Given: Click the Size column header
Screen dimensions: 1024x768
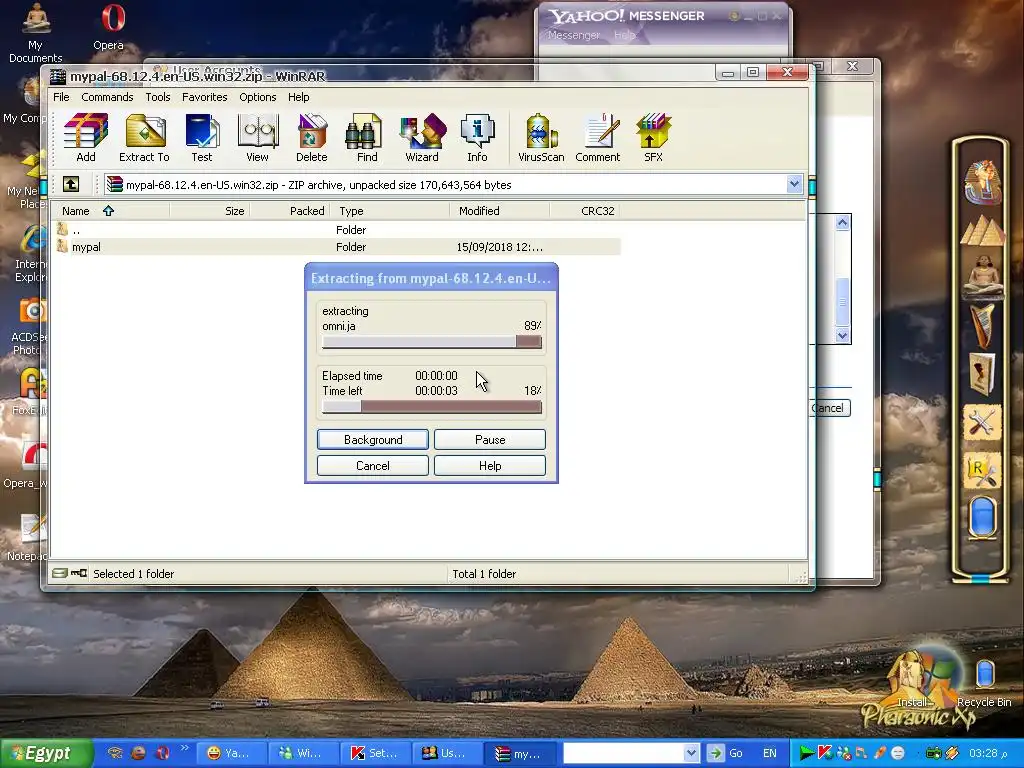Looking at the screenshot, I should pyautogui.click(x=210, y=211).
